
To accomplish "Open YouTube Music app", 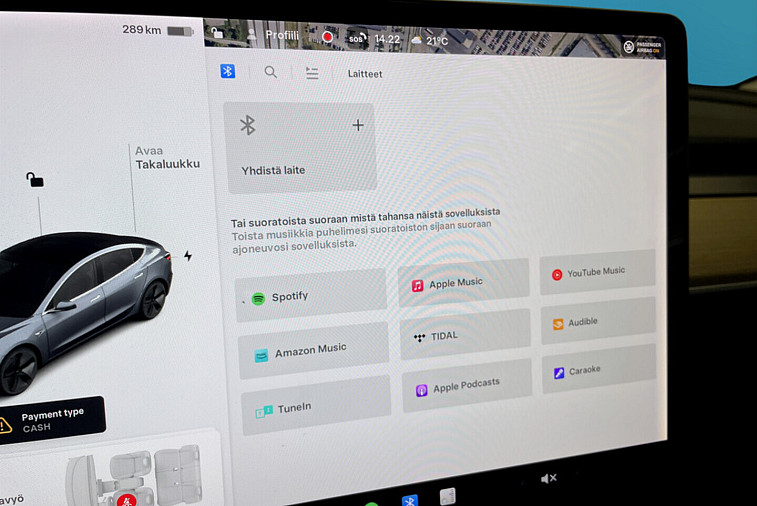I will tap(597, 272).
